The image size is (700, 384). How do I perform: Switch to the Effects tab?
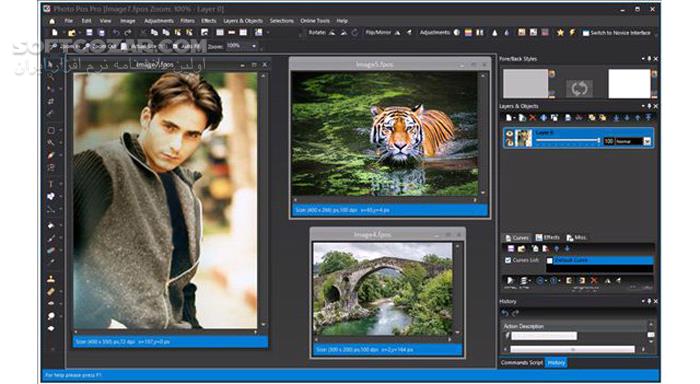click(x=547, y=238)
